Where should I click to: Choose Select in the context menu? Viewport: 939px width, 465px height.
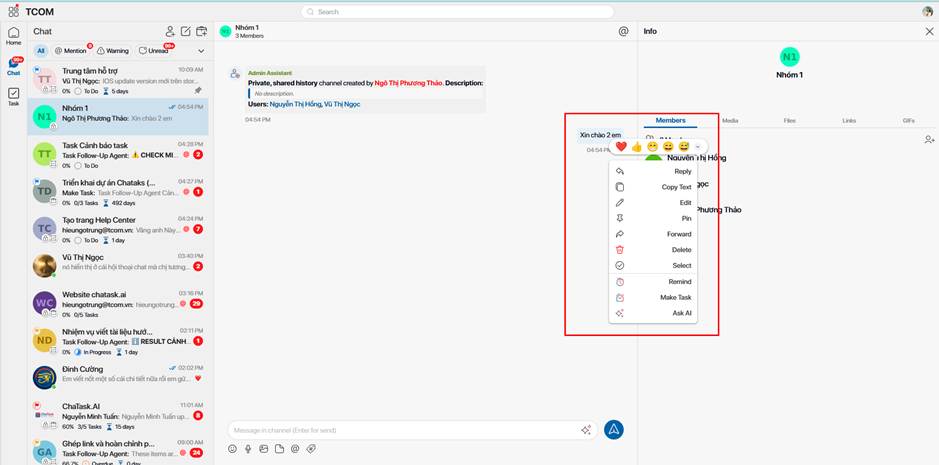click(x=653, y=265)
